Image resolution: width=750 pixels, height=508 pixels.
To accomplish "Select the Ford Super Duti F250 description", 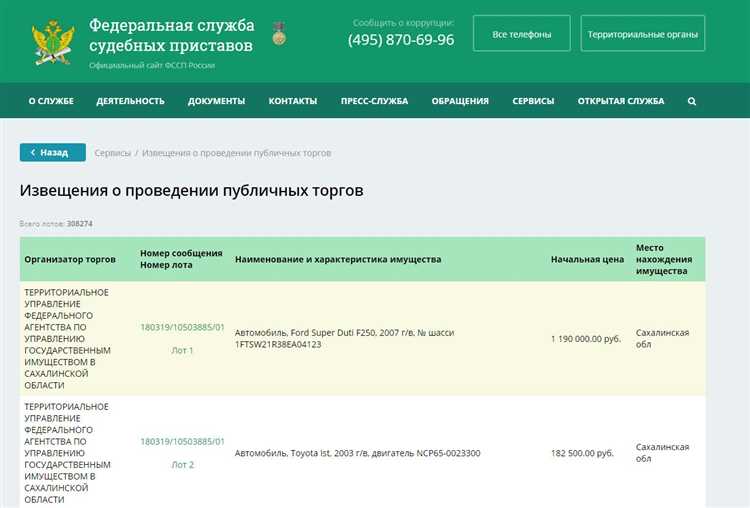I will (344, 339).
